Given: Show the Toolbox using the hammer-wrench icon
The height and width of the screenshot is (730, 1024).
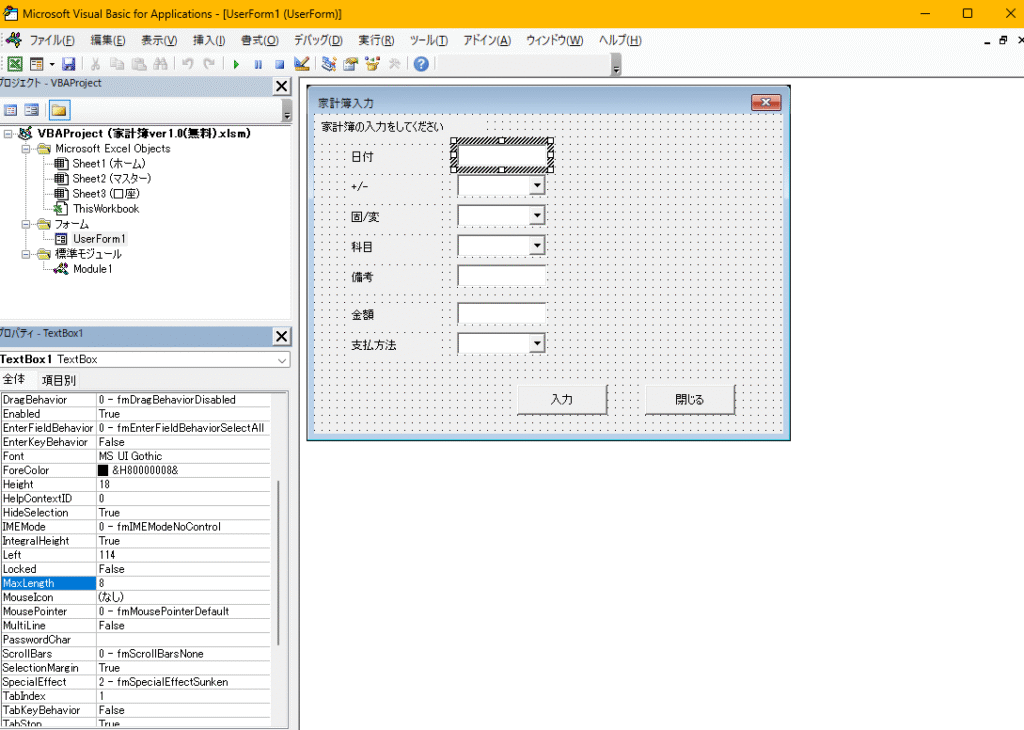Looking at the screenshot, I should [394, 64].
